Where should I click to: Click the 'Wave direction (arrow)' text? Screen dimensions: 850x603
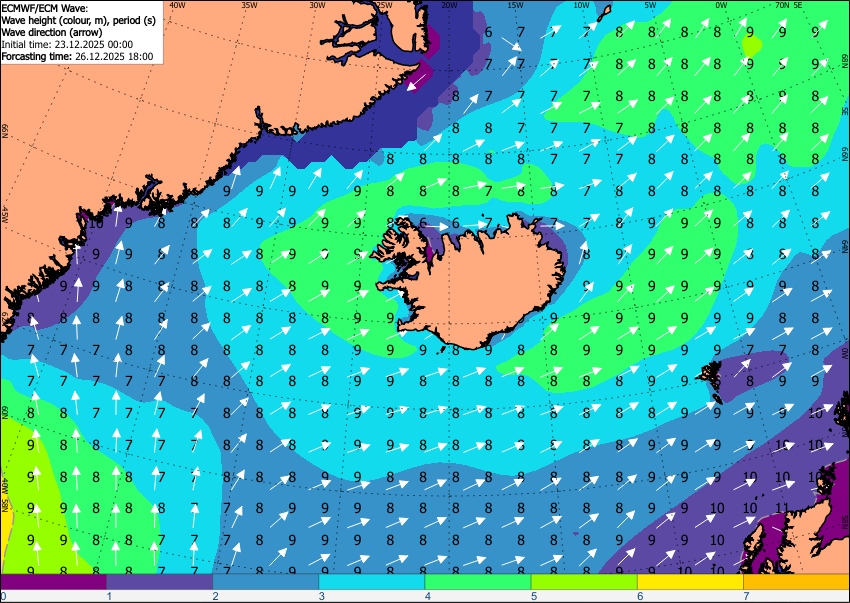pyautogui.click(x=52, y=32)
